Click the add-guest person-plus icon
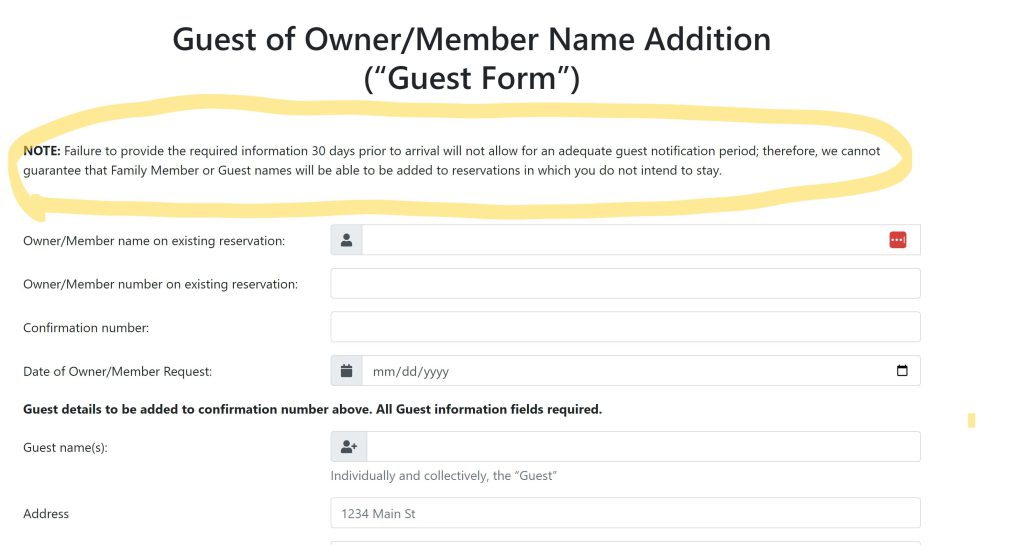This screenshot has height=545, width=1024. pos(349,447)
